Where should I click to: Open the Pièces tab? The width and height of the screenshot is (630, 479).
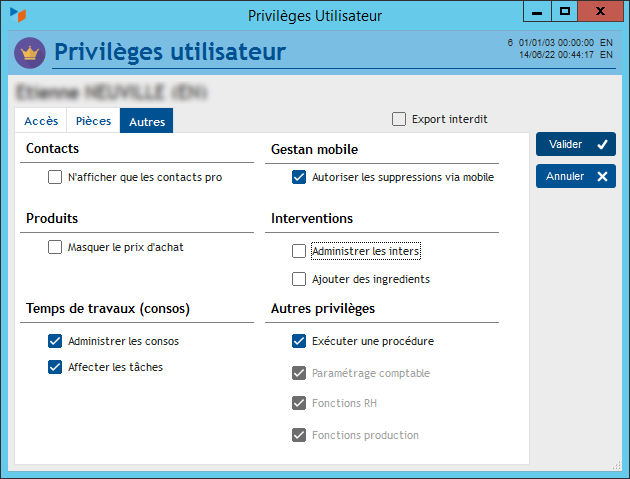click(94, 121)
